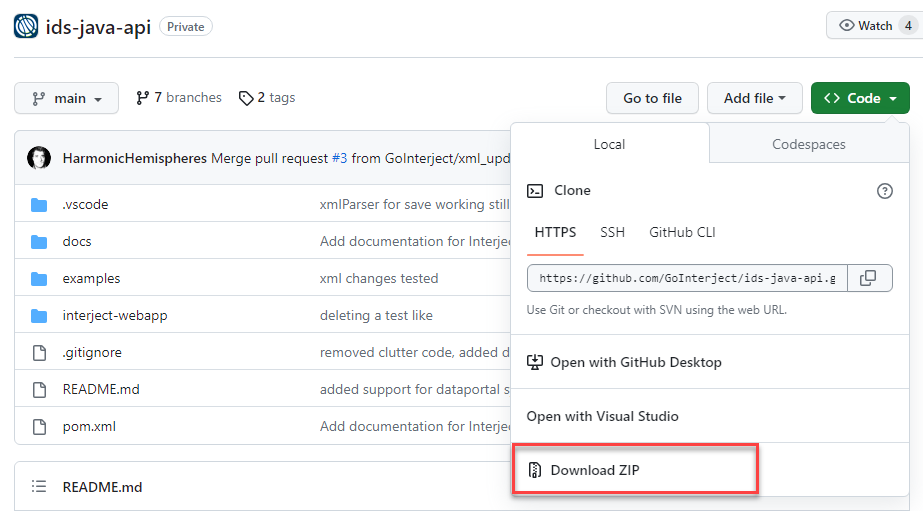Viewport: 923px width, 511px height.
Task: Click the .vscode folder icon
Action: (x=39, y=204)
